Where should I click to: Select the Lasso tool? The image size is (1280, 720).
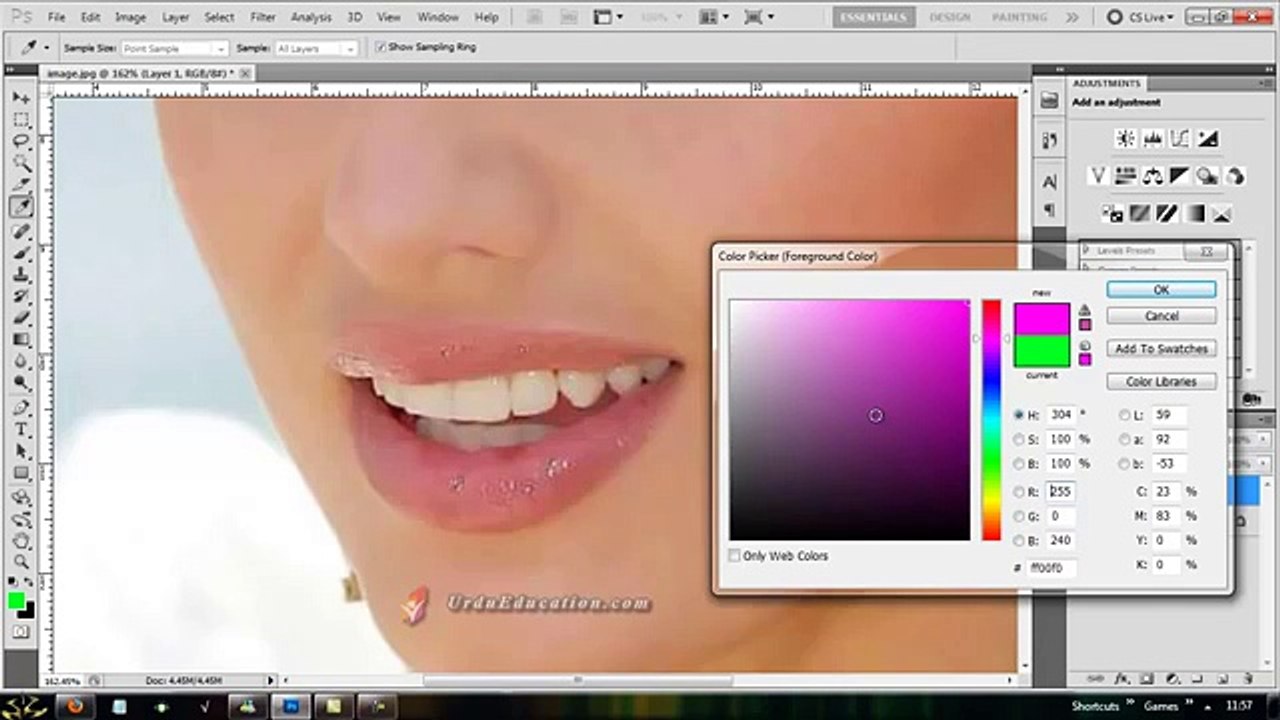click(x=21, y=142)
